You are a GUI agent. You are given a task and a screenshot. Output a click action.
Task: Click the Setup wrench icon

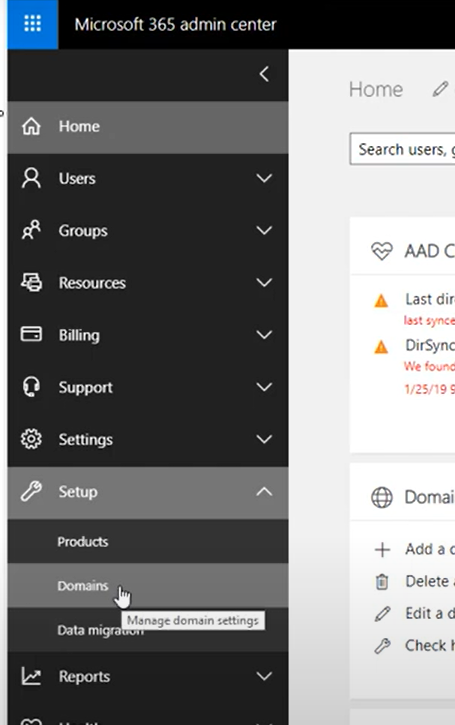pos(31,492)
